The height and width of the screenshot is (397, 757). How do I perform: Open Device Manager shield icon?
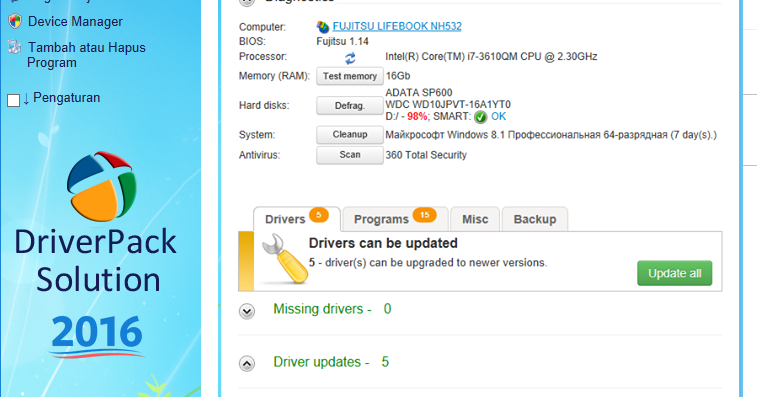click(x=15, y=21)
